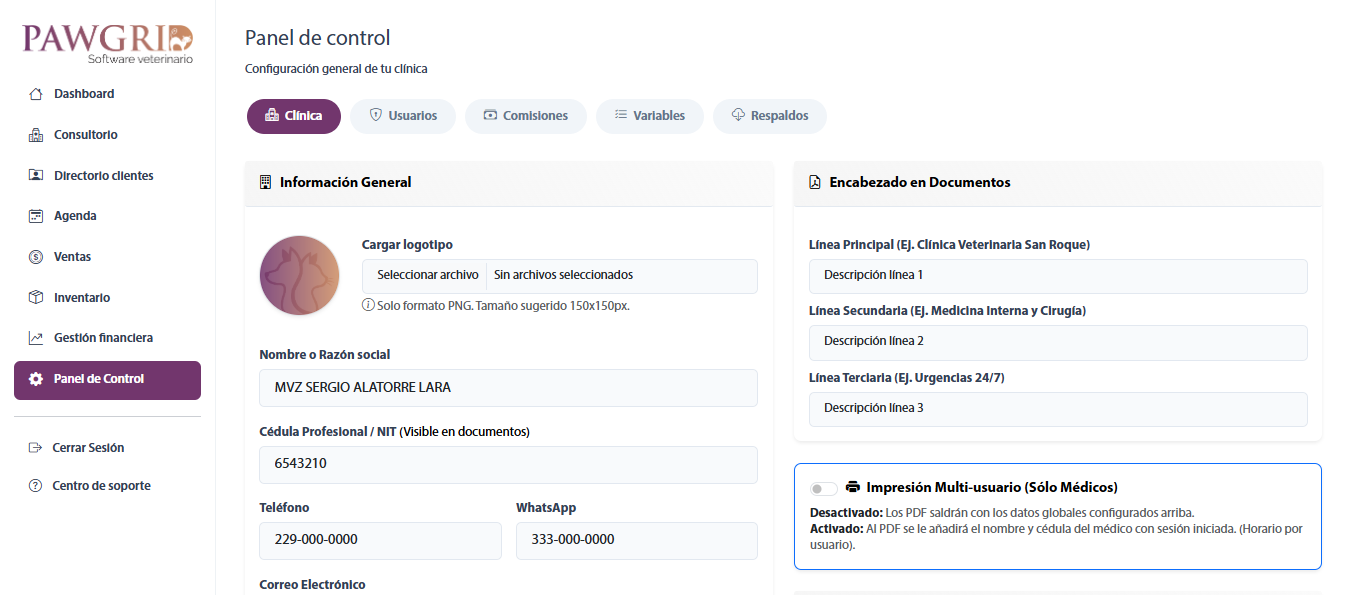1350x595 pixels.
Task: Click the Ventas dollar coin icon
Action: point(36,257)
